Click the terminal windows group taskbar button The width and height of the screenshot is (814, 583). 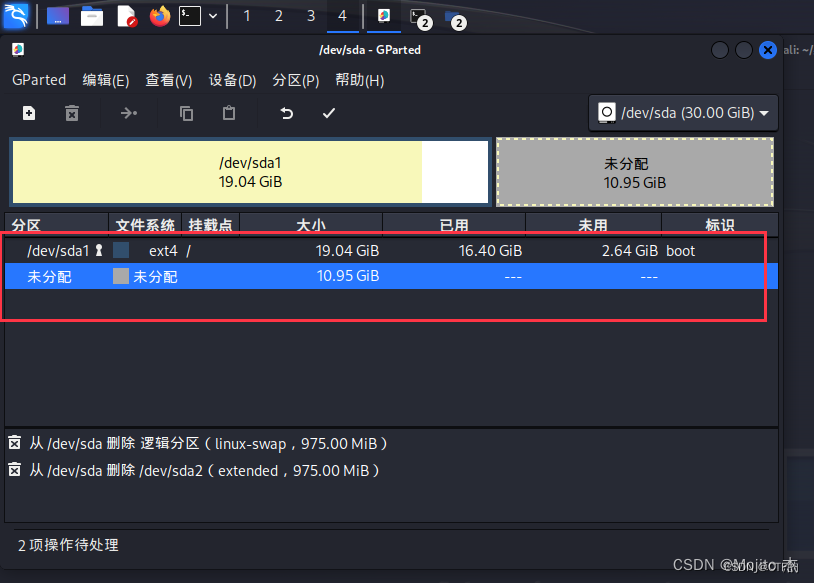coord(420,17)
